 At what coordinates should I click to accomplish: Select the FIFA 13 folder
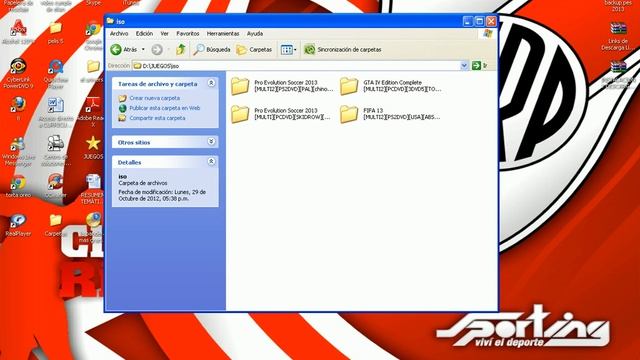click(390, 114)
